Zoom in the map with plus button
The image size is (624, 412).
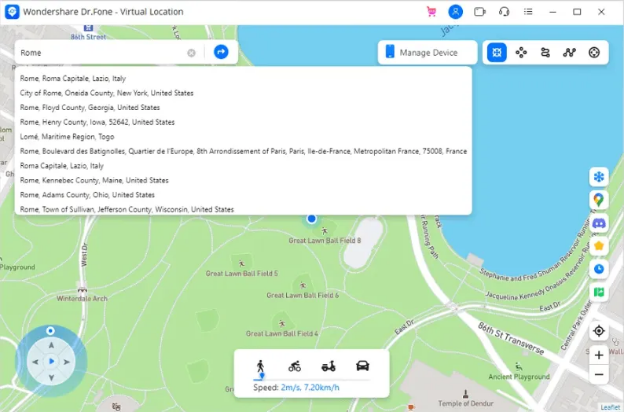(599, 355)
